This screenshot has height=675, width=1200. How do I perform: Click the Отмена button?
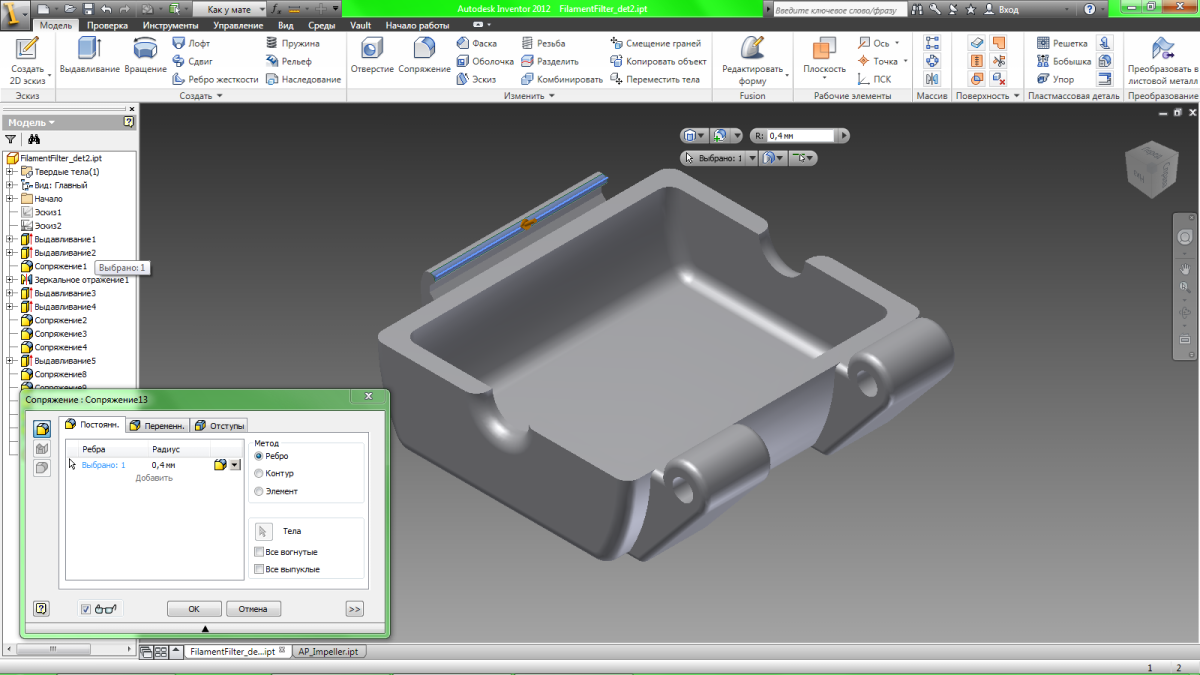[x=253, y=608]
